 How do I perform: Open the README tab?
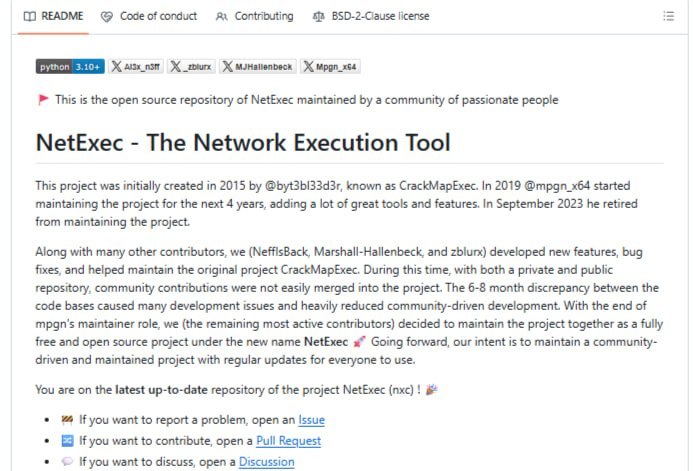click(53, 16)
